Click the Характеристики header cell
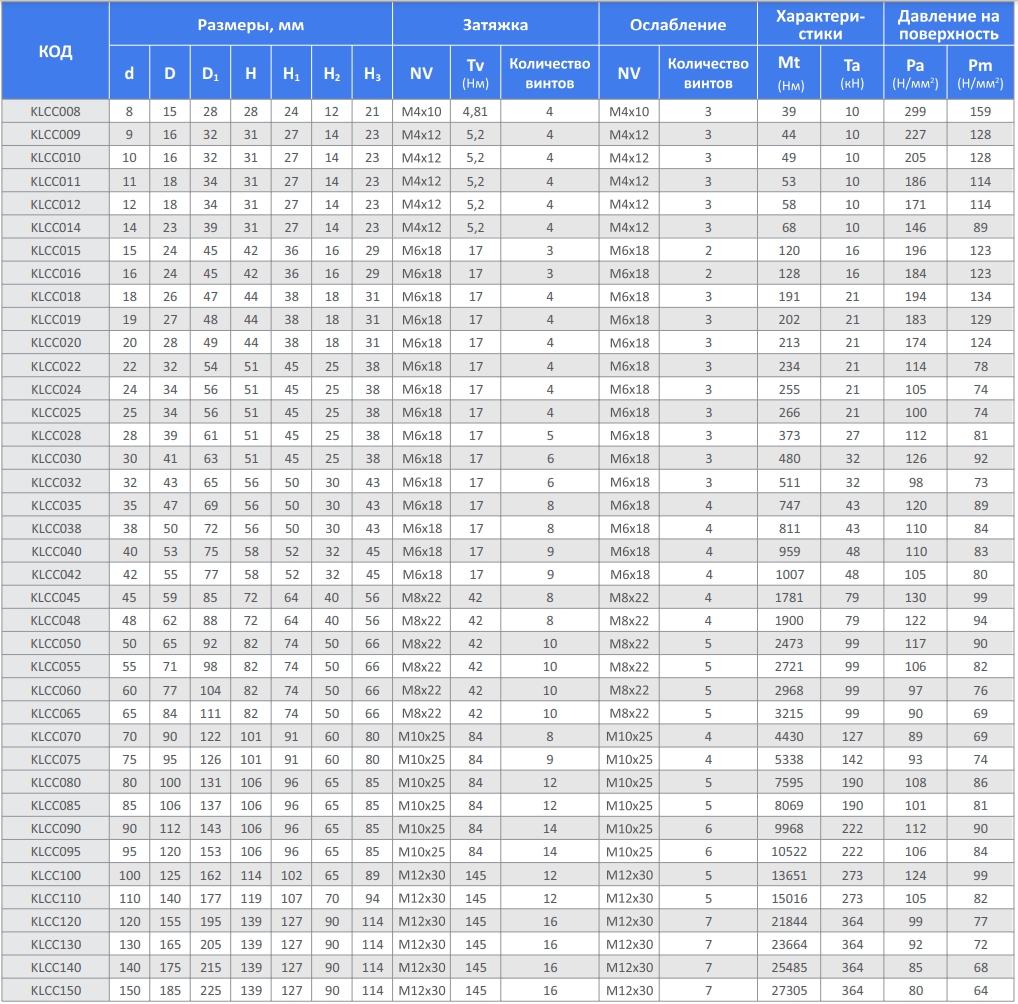The width and height of the screenshot is (1018, 1004). point(820,24)
